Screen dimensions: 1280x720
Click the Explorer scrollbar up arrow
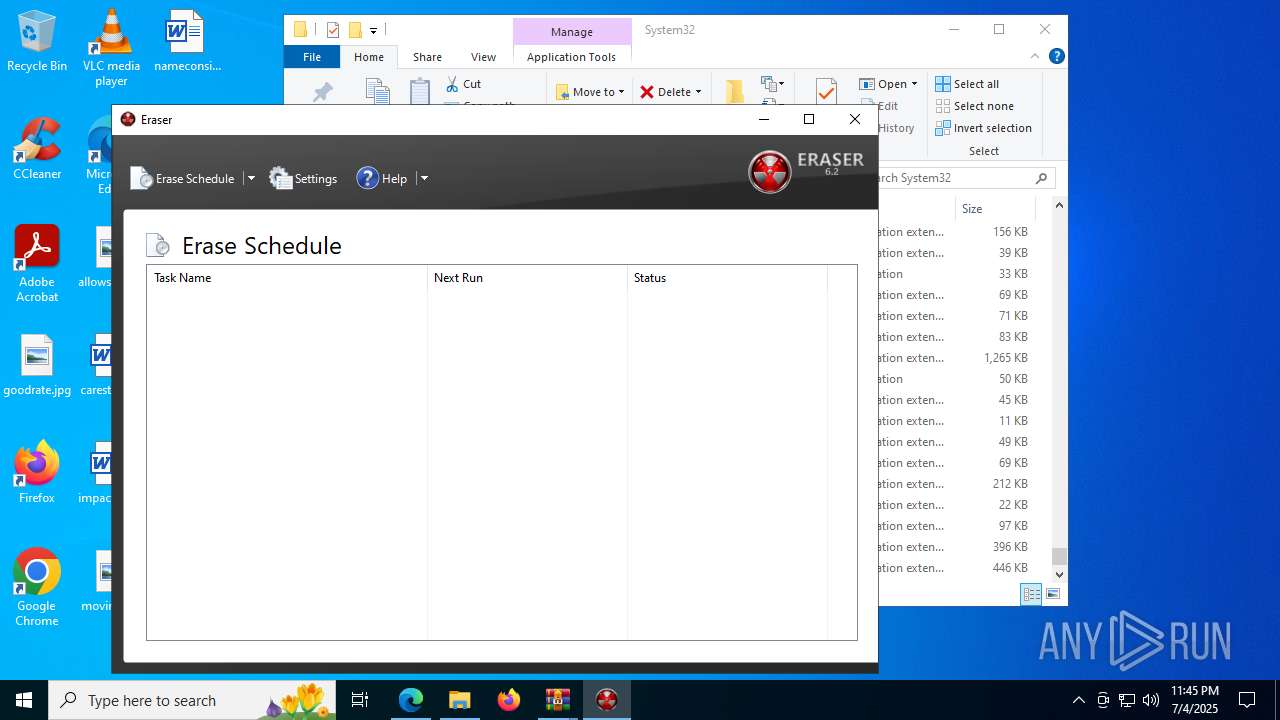[1059, 206]
